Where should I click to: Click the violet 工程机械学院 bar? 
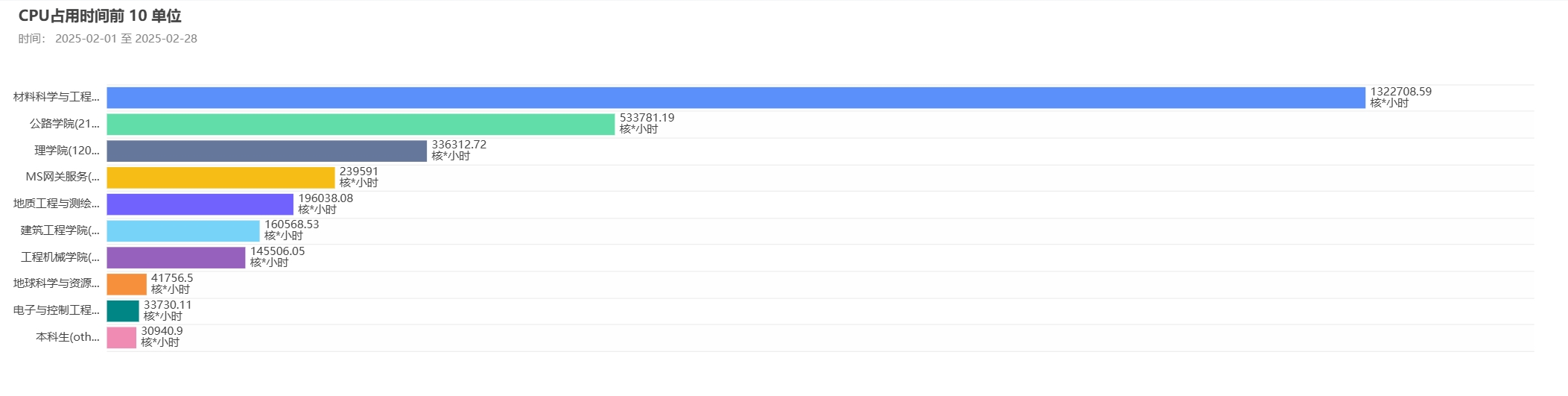point(176,257)
